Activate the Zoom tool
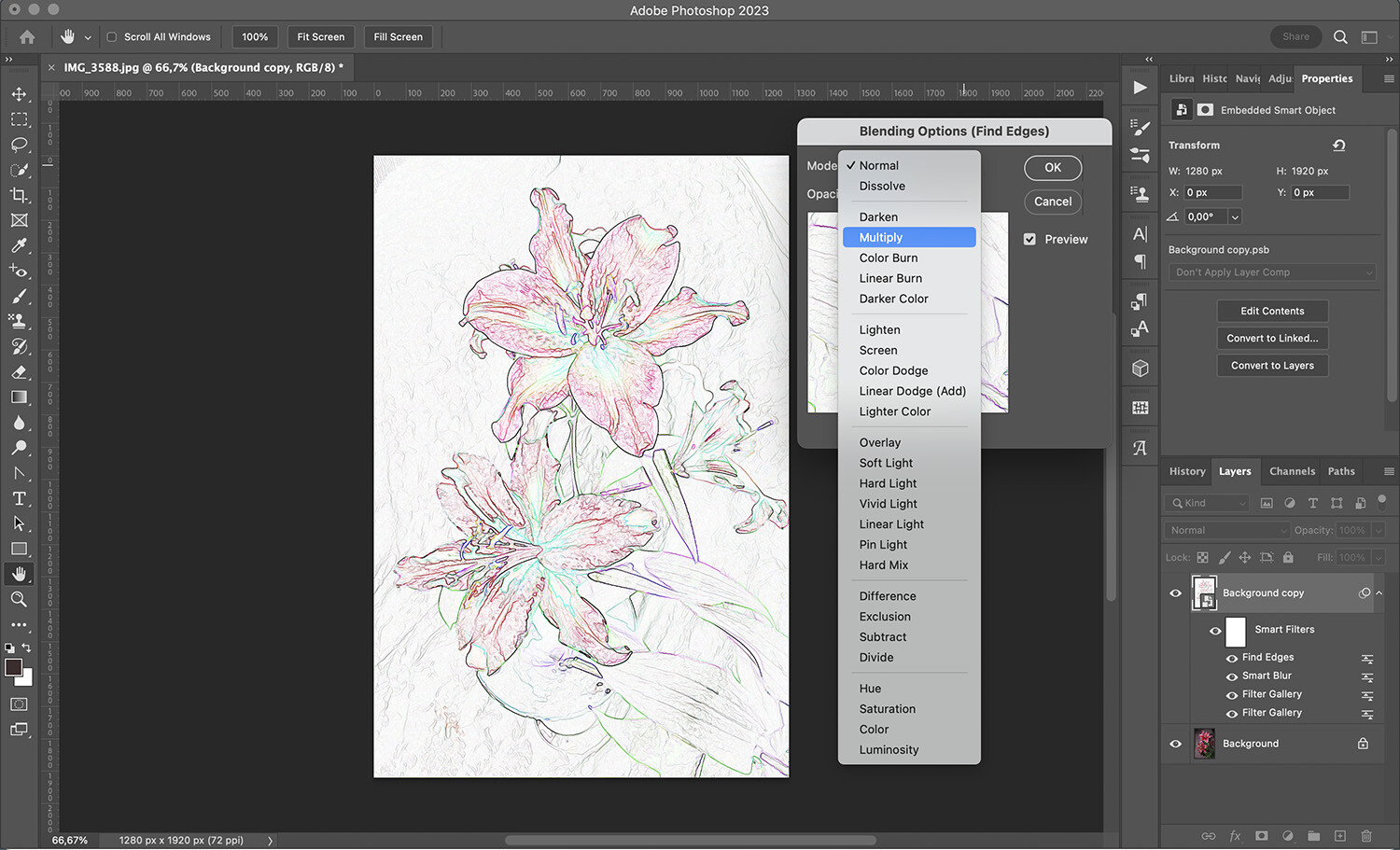Screen dimensions: 1400x850 (19, 599)
